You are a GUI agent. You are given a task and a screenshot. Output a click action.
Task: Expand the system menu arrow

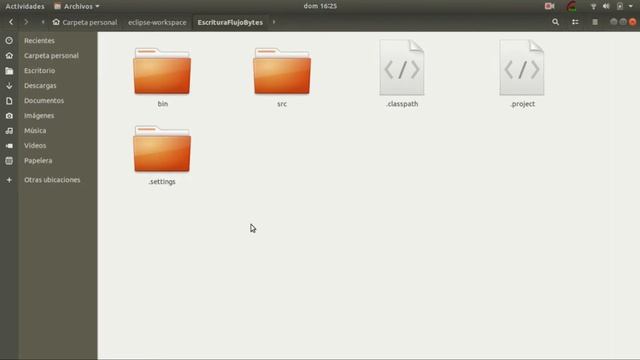click(x=631, y=6)
